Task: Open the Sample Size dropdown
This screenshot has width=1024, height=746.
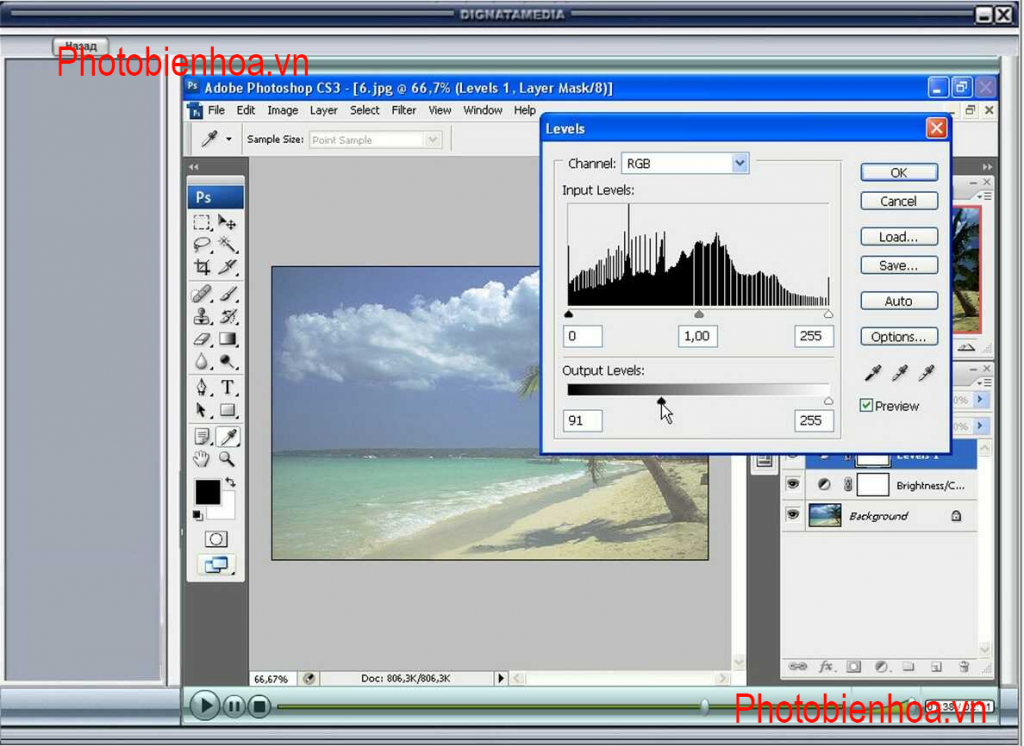Action: [x=432, y=140]
